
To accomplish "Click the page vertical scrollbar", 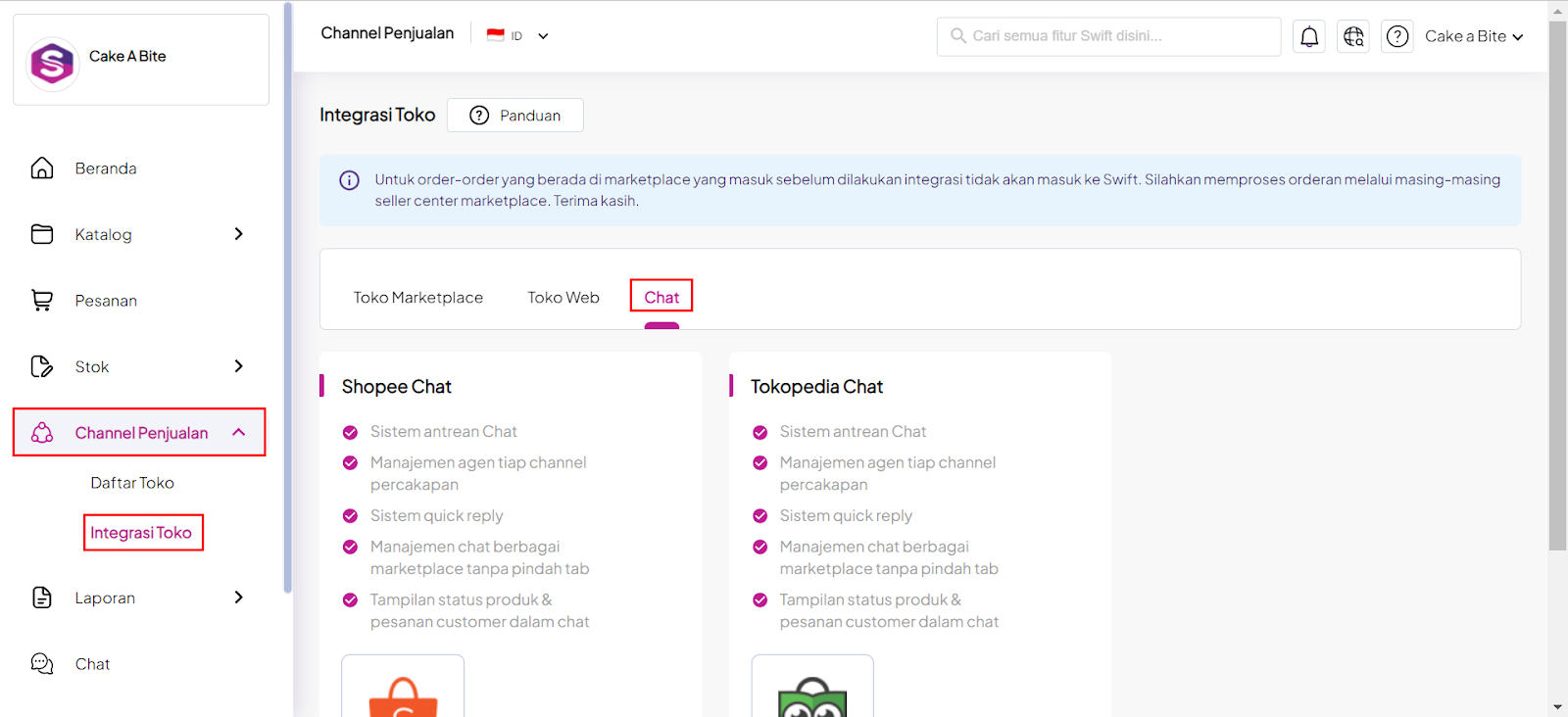I will click(1558, 285).
